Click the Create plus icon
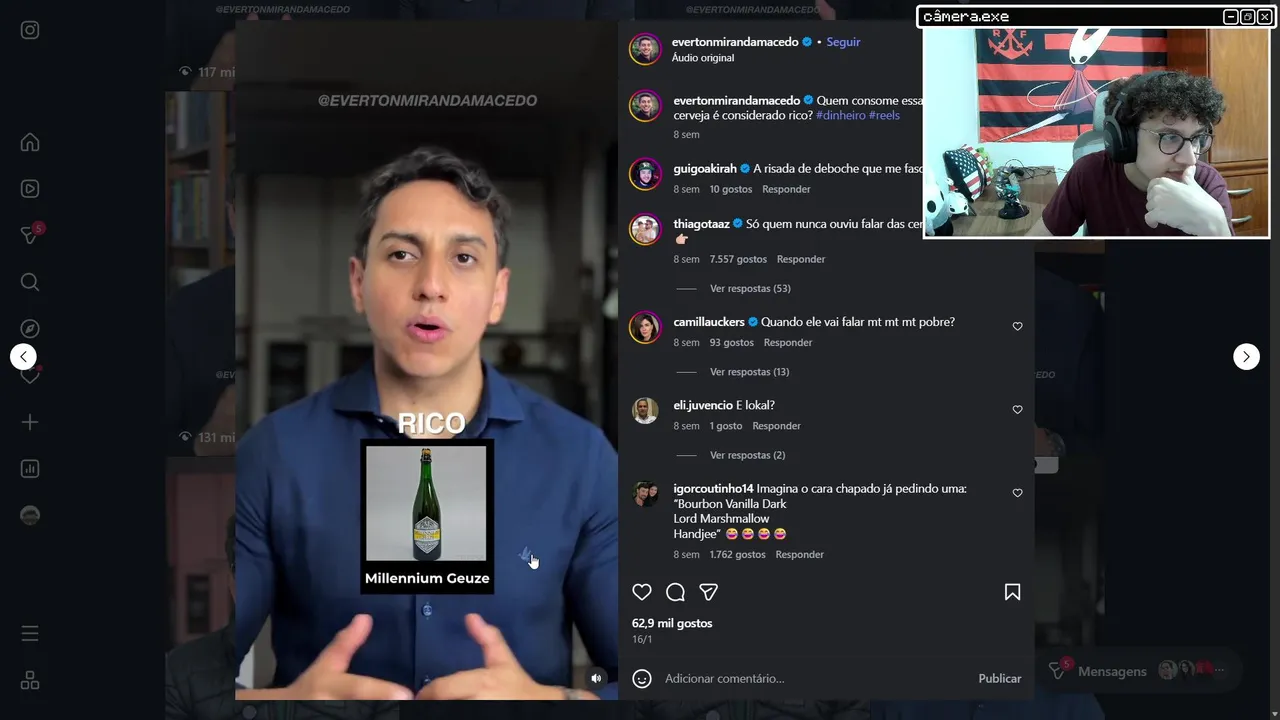Viewport: 1280px width, 720px height. (30, 422)
